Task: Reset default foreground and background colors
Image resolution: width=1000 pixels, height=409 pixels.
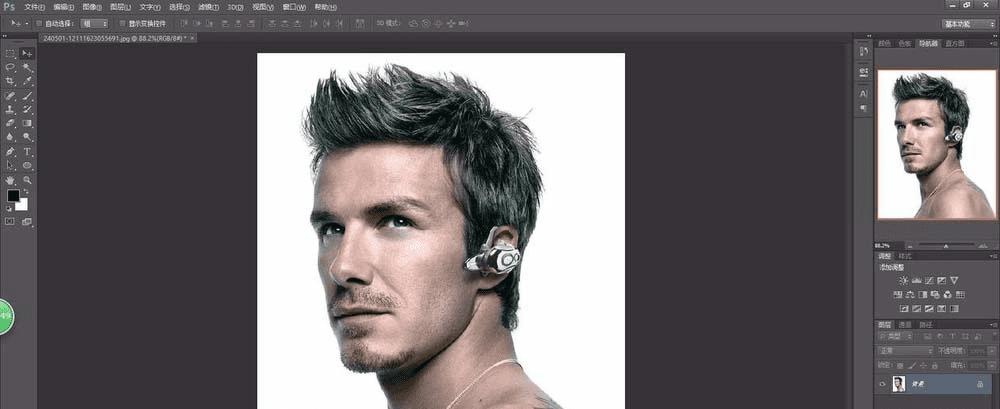Action: point(9,208)
